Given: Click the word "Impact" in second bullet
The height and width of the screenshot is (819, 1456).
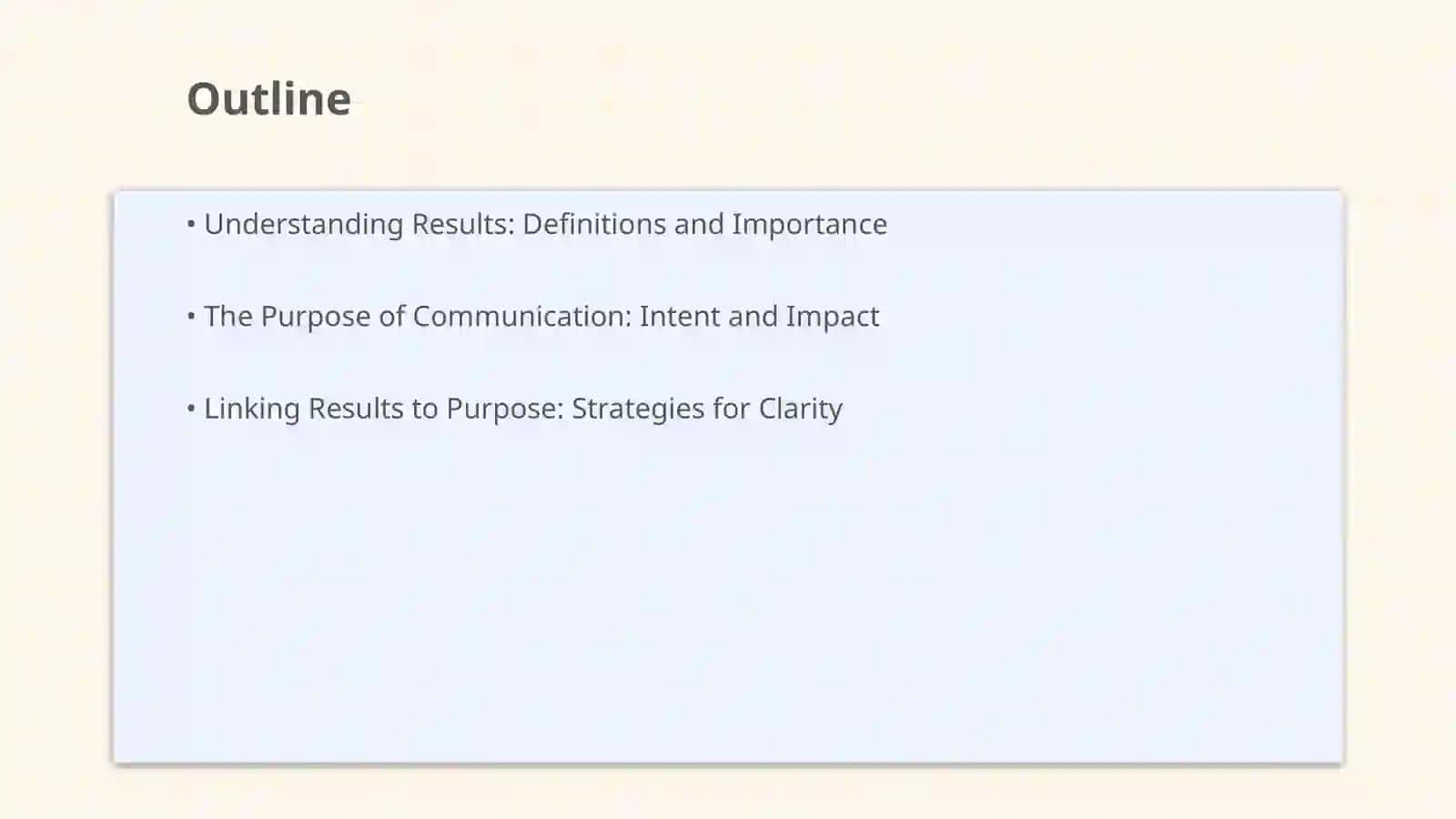Looking at the screenshot, I should coord(833,317).
